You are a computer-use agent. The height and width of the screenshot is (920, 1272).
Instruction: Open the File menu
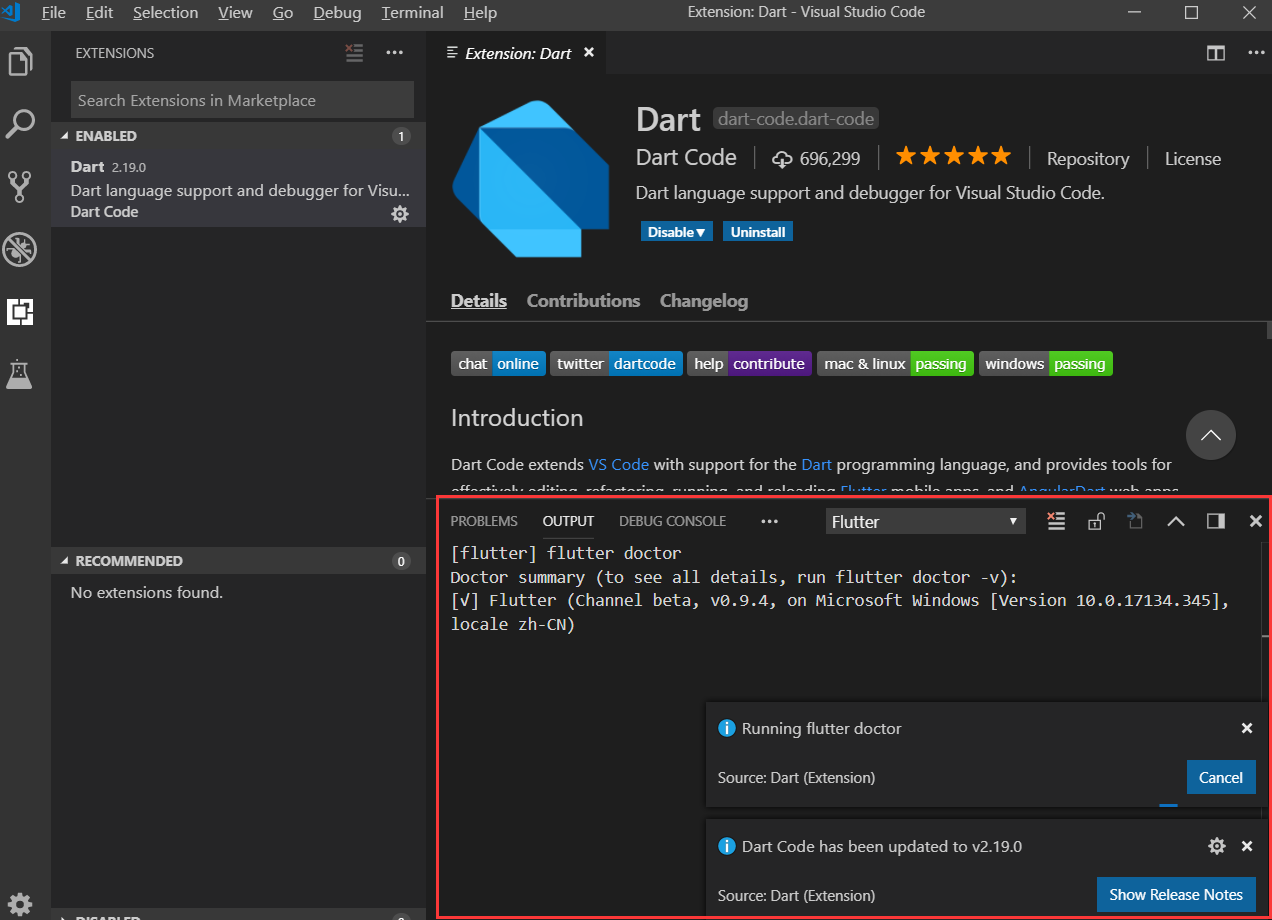pyautogui.click(x=54, y=13)
